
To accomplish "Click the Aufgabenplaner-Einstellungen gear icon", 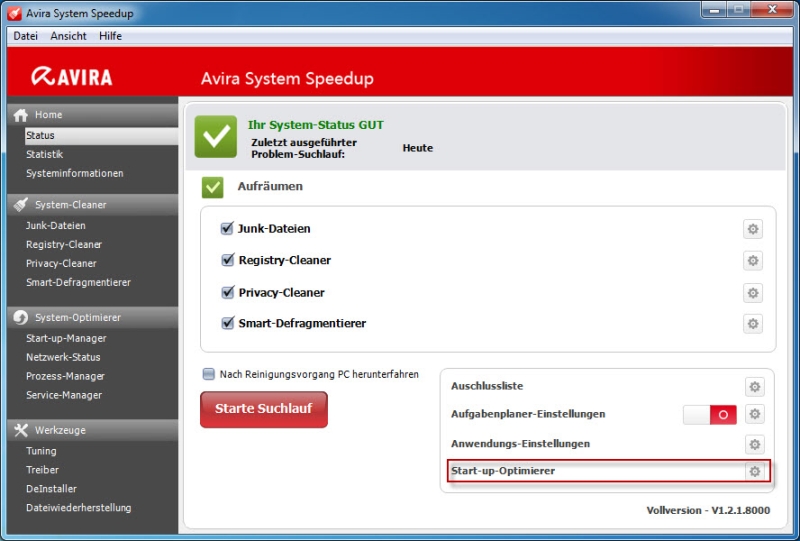I will pyautogui.click(x=755, y=414).
